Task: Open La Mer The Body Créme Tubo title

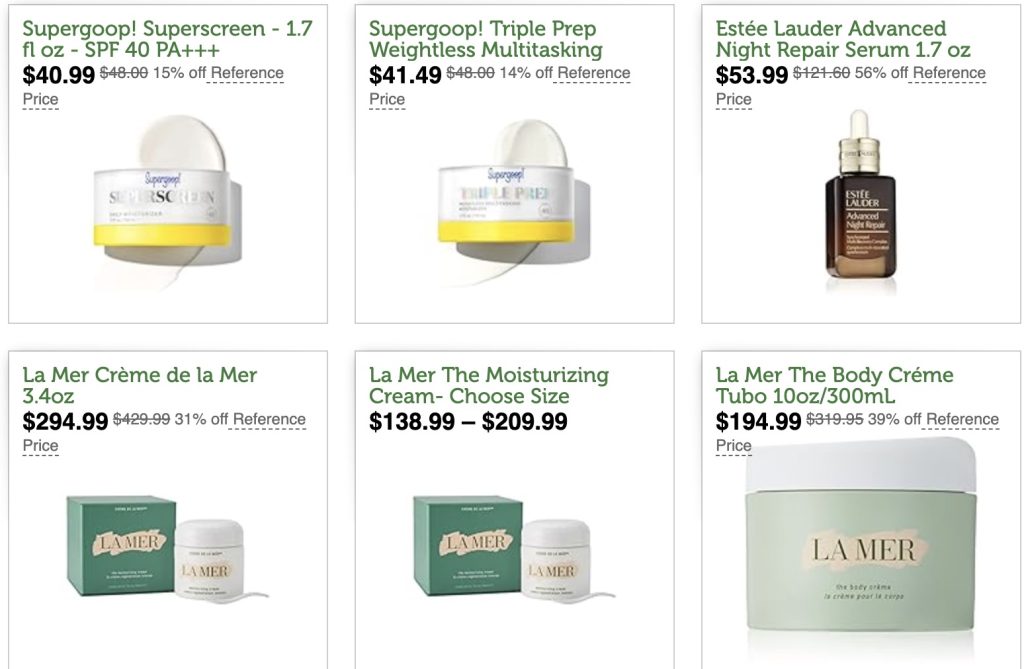Action: point(835,385)
